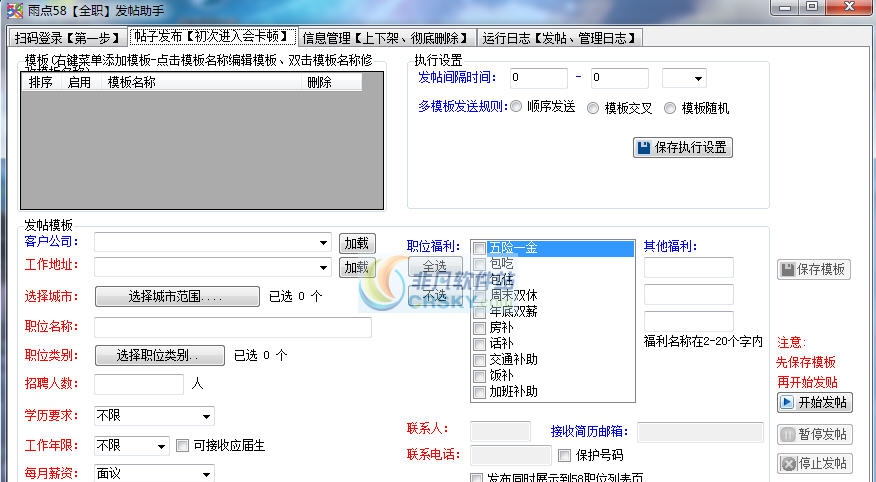876x482 pixels.
Task: Click the 职位名称 input field
Action: 233,327
